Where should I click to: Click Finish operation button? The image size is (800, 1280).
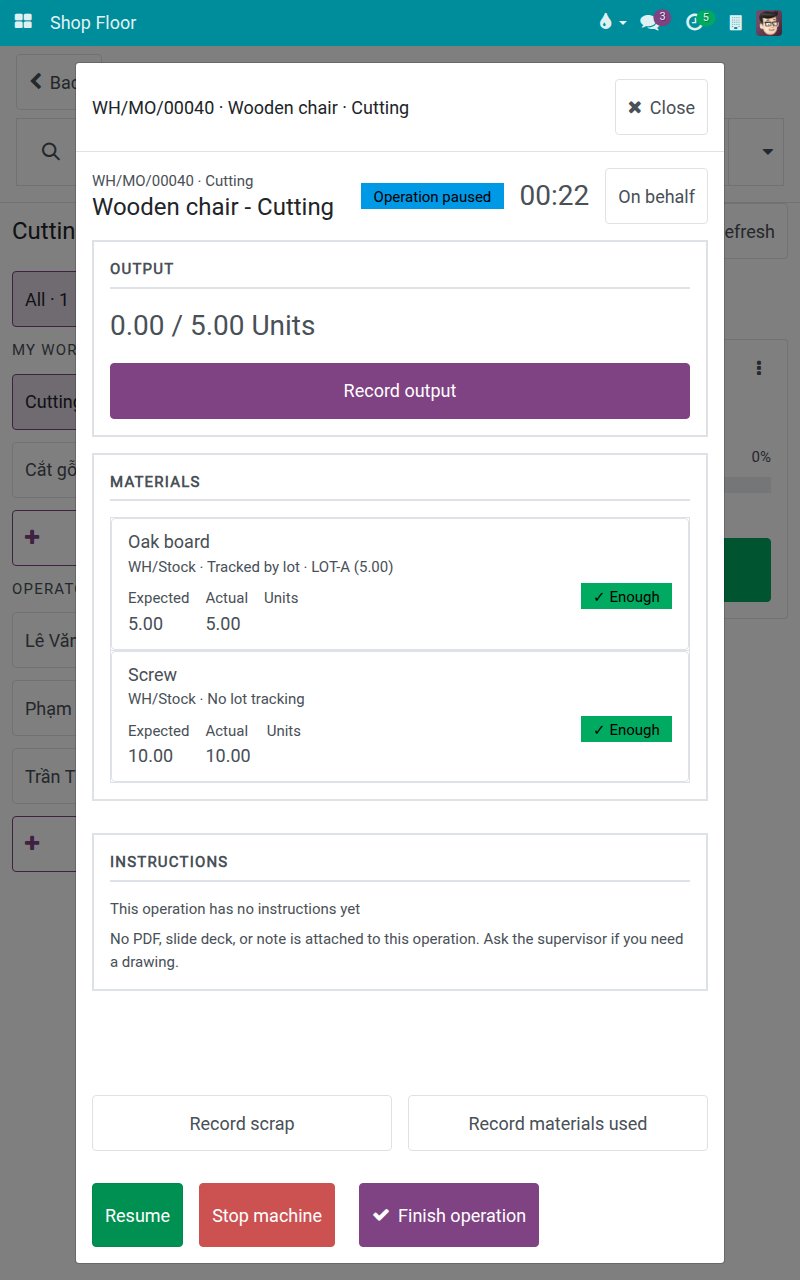(x=449, y=1215)
